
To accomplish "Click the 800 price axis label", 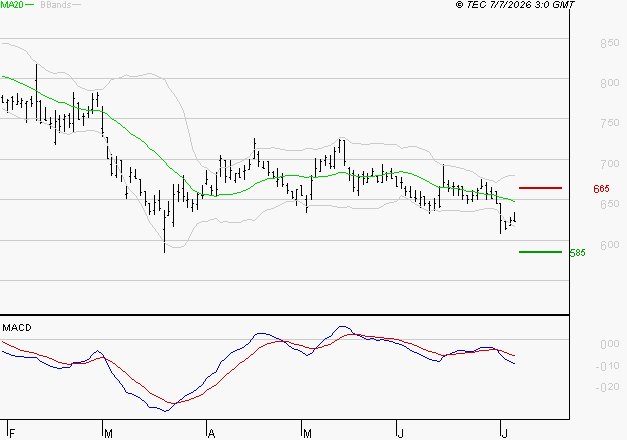I will point(610,83).
